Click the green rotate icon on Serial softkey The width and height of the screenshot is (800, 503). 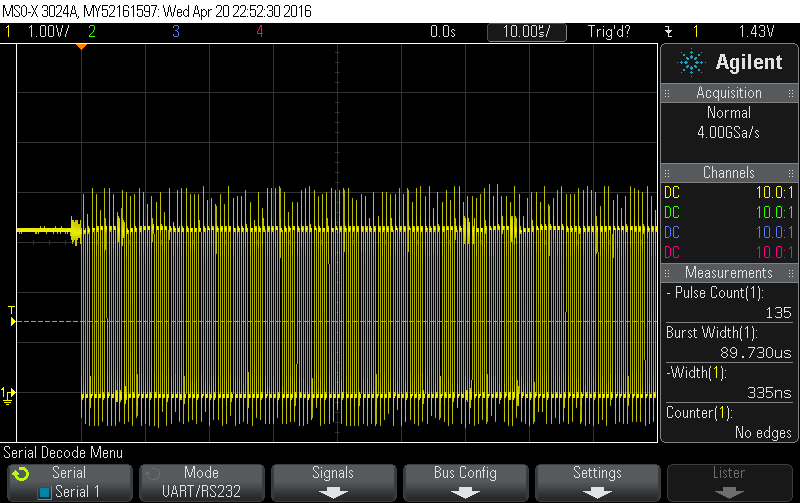click(x=20, y=473)
